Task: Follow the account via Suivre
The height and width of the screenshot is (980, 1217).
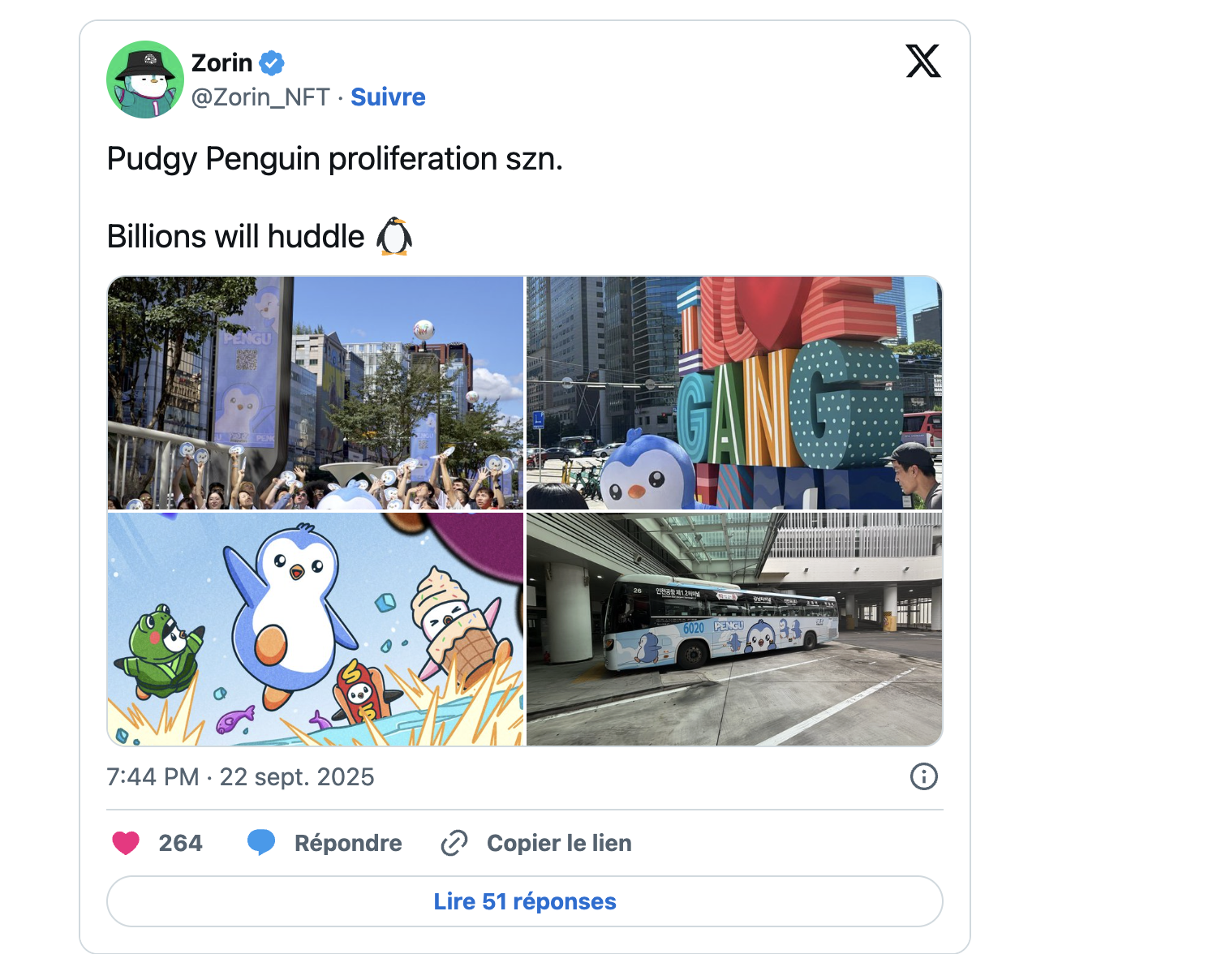Action: click(388, 97)
